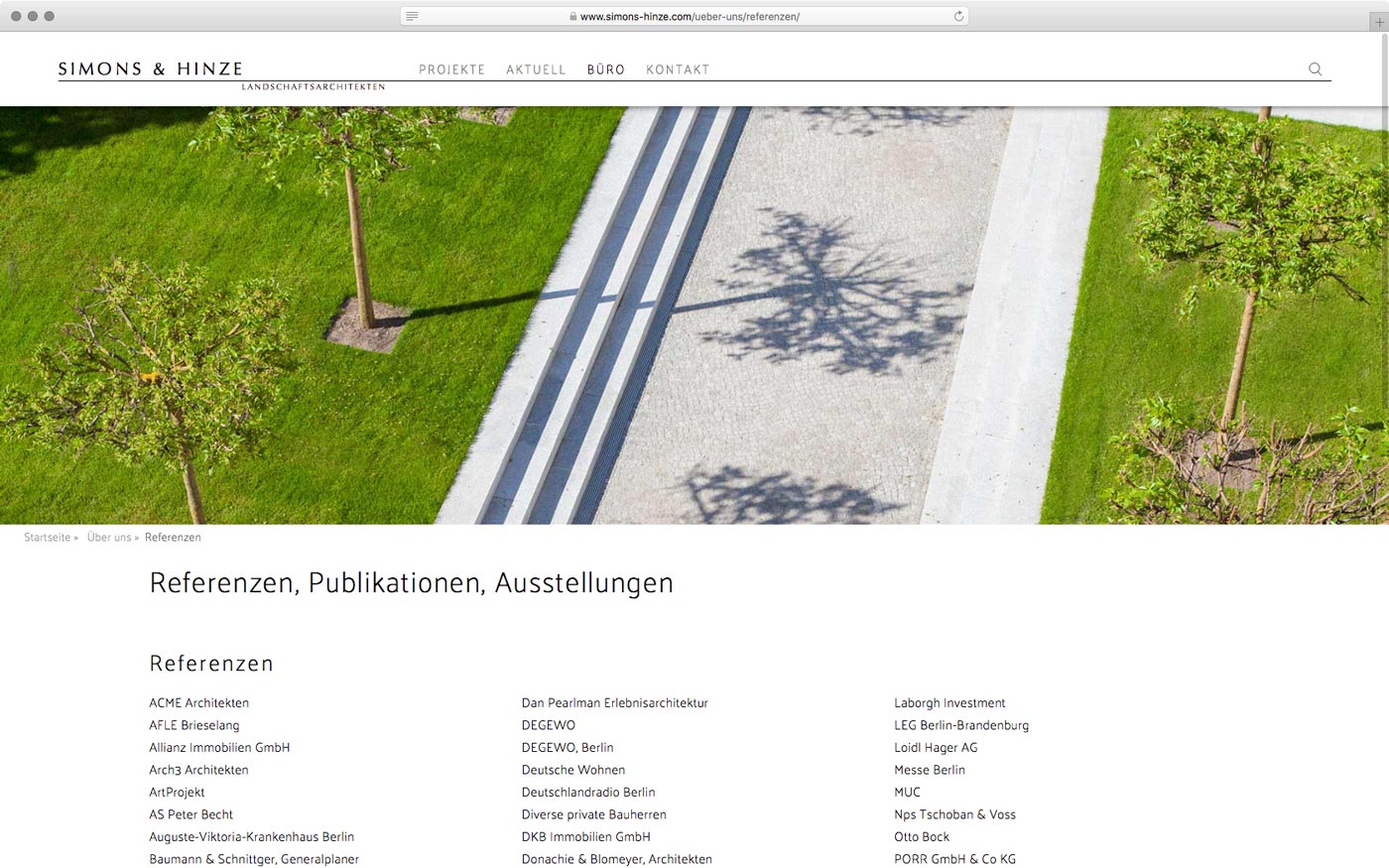Add a new browser tab
Image resolution: width=1389 pixels, height=868 pixels.
(x=1378, y=21)
